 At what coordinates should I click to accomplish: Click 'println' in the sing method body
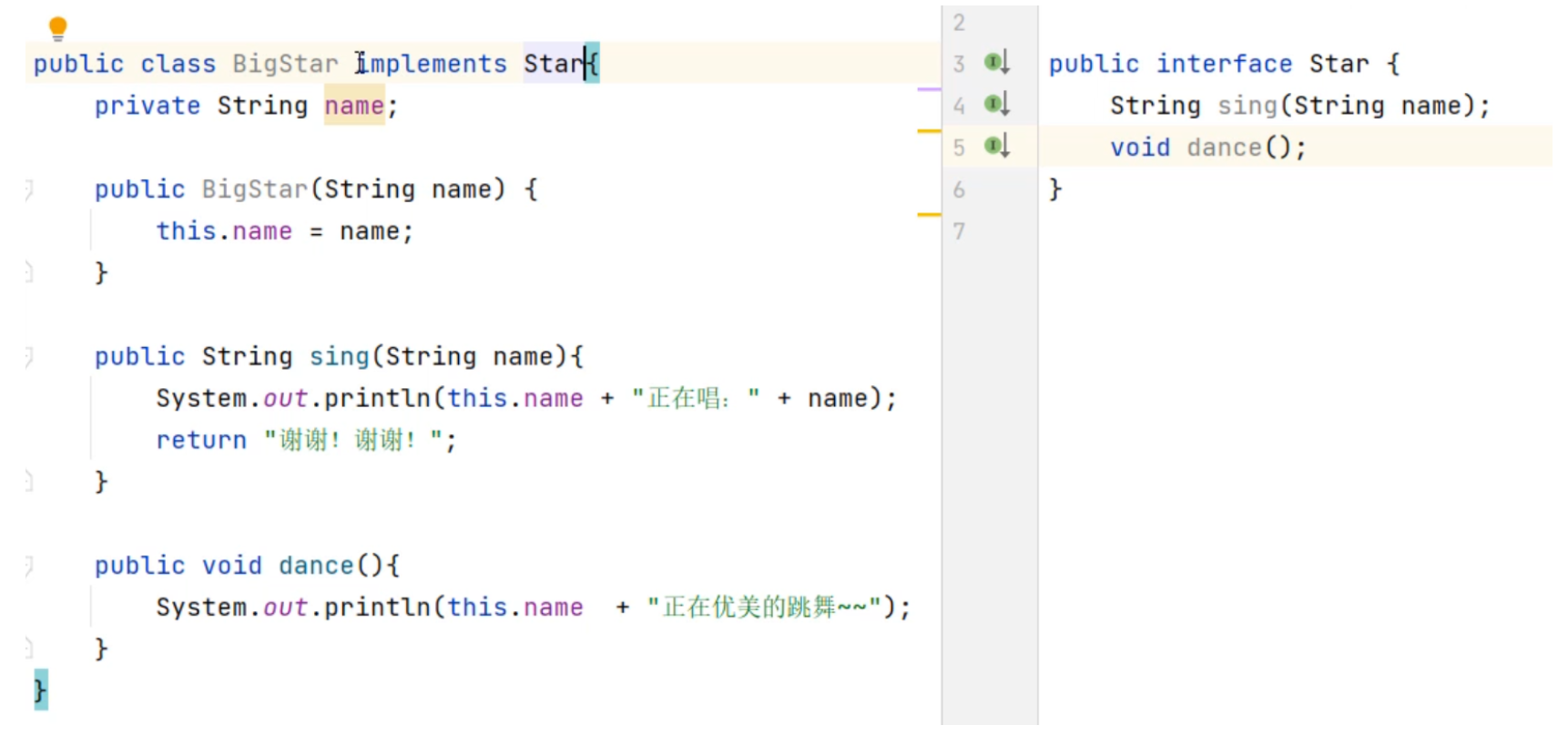click(377, 398)
